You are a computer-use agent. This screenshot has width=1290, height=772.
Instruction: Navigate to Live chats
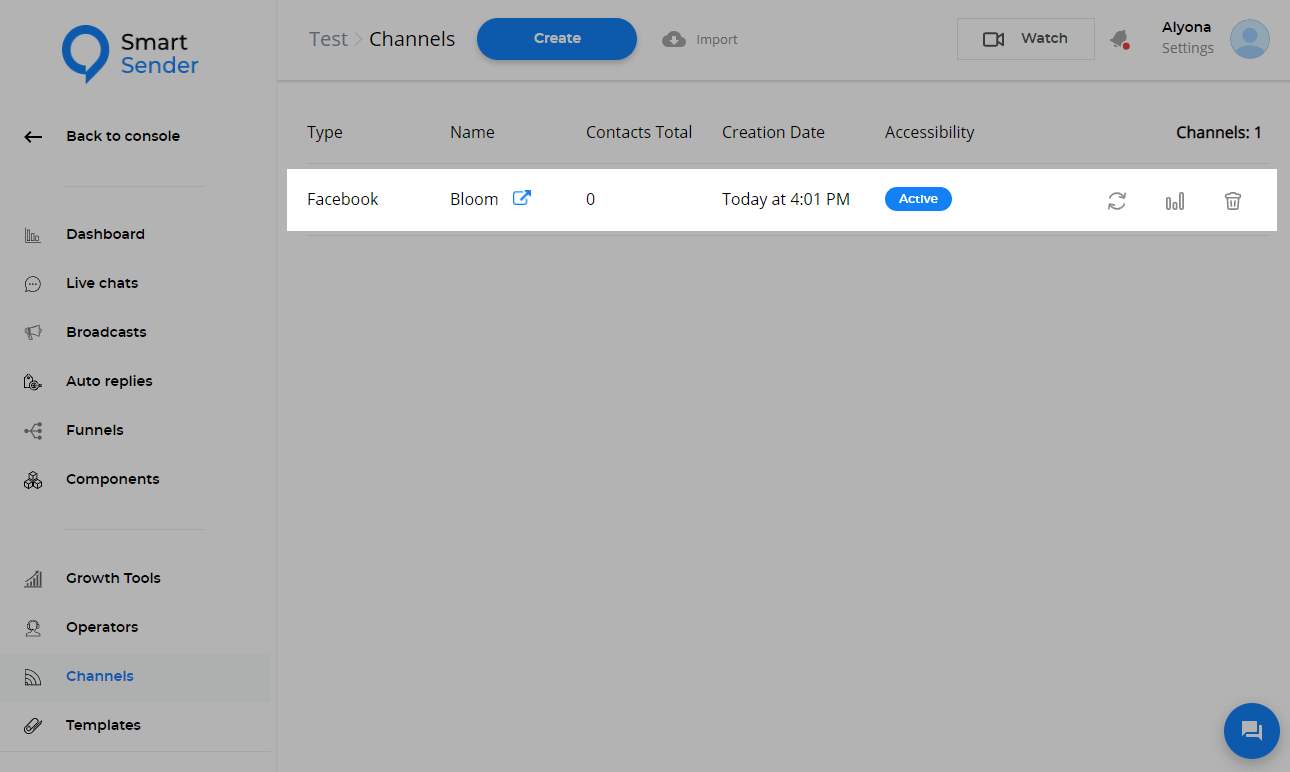tap(102, 283)
